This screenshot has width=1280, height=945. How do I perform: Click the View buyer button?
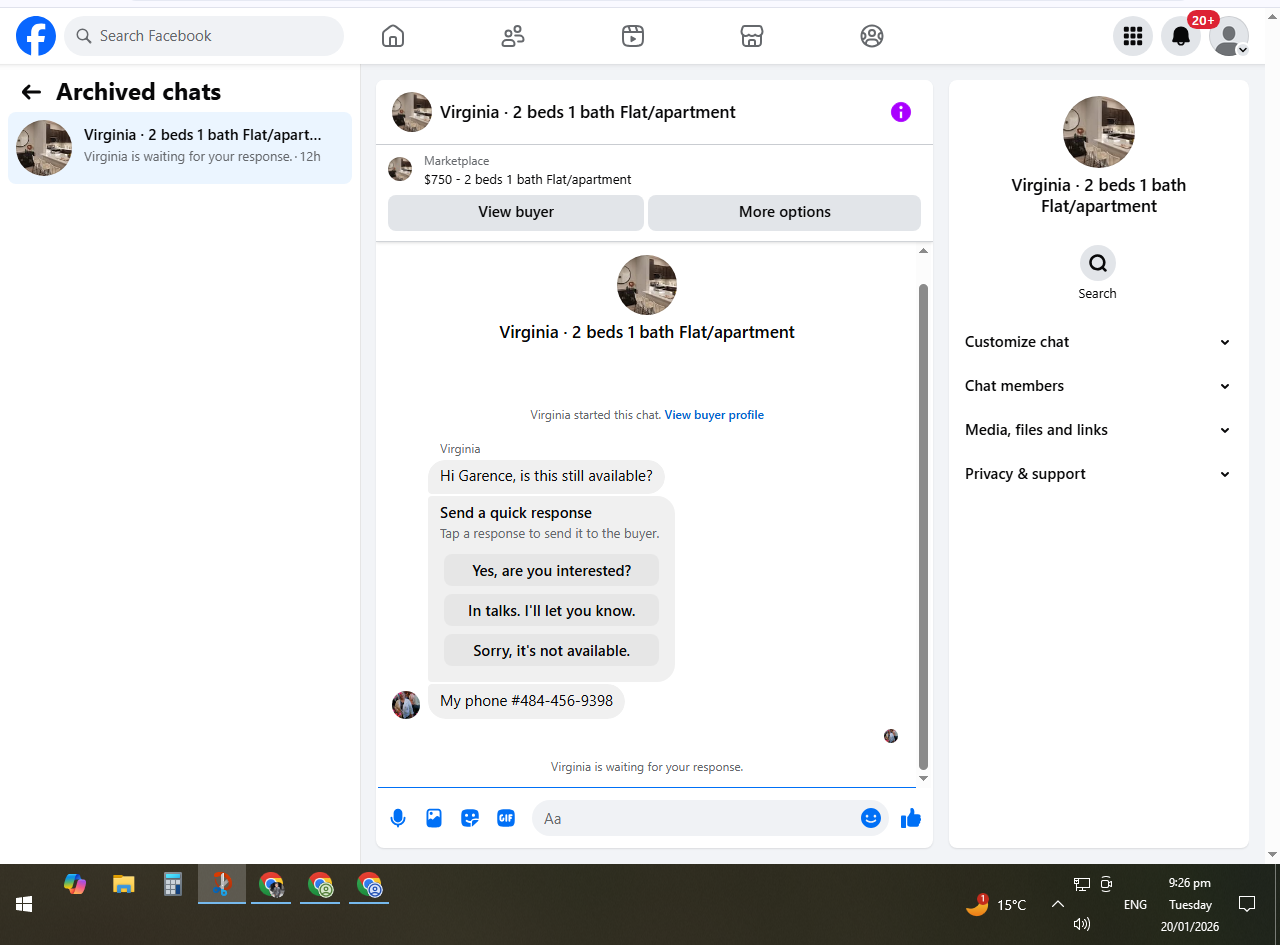[516, 212]
